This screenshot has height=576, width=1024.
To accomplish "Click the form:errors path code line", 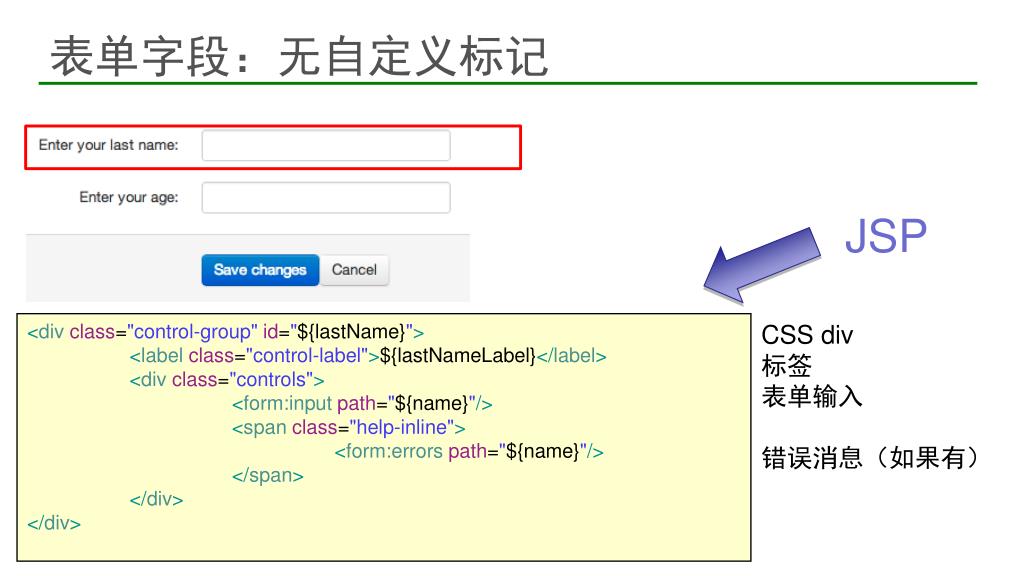I will 469,451.
